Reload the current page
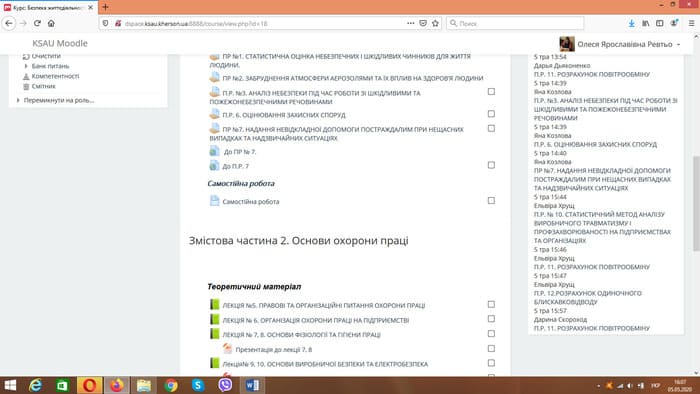Viewport: 700px width, 394px height. pyautogui.click(x=37, y=23)
